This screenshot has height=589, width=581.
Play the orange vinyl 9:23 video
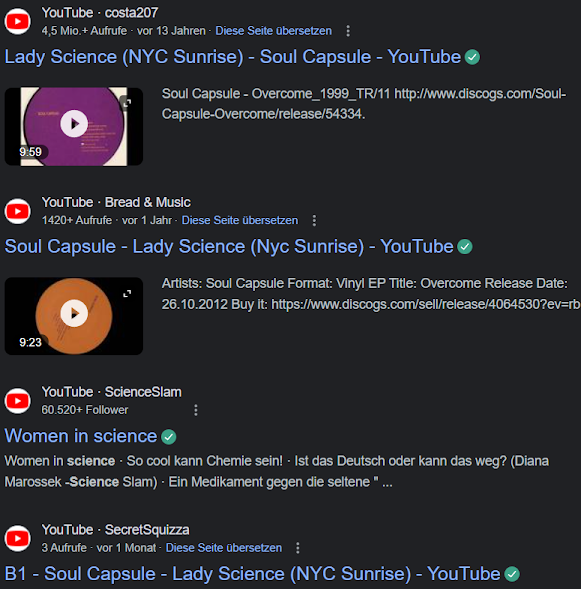(x=74, y=313)
